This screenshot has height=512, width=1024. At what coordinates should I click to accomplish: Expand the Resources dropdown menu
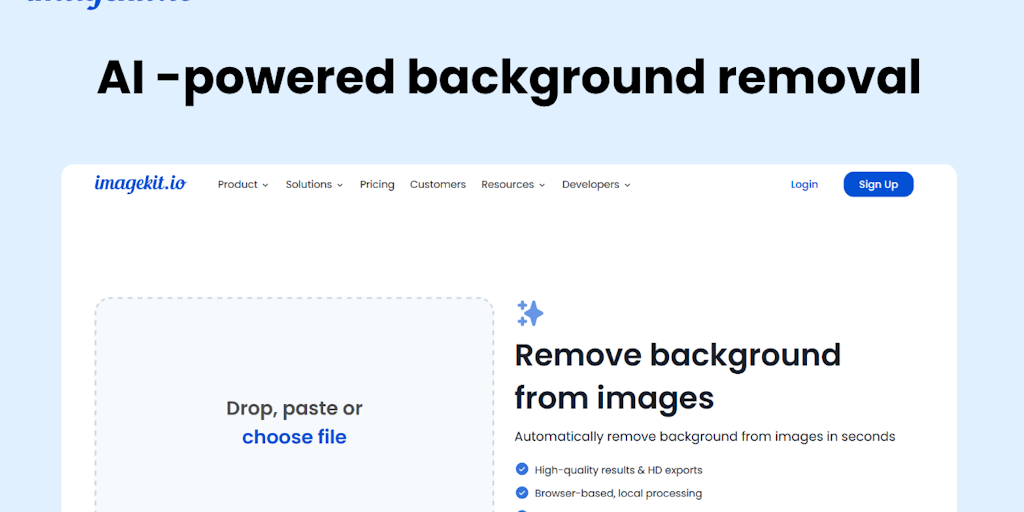point(513,185)
